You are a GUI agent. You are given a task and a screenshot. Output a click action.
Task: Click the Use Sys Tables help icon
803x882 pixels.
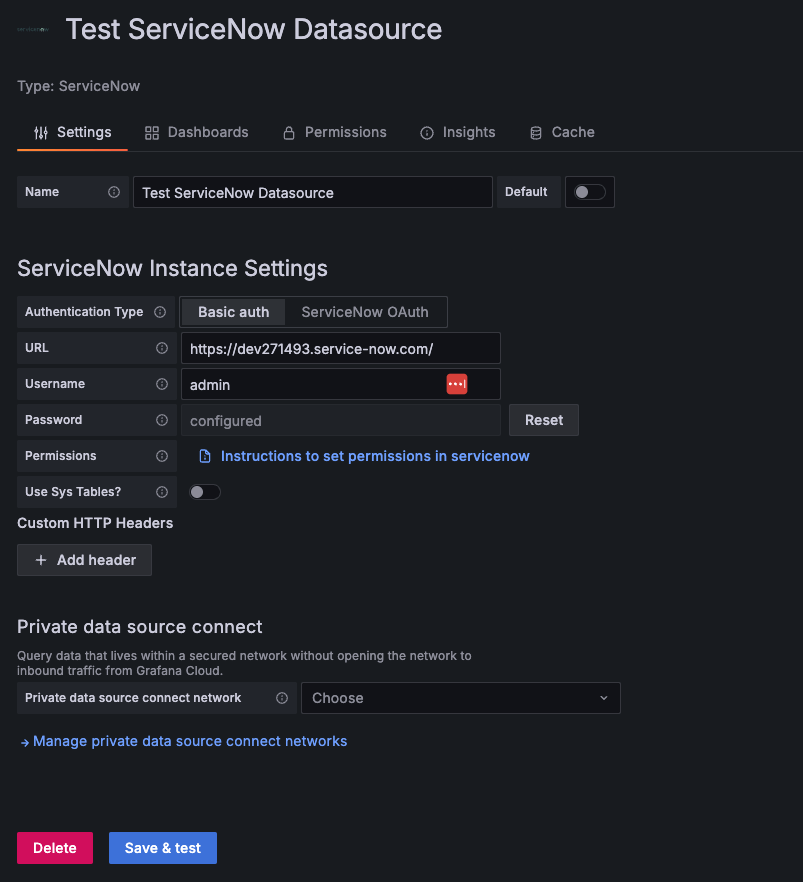pyautogui.click(x=162, y=491)
